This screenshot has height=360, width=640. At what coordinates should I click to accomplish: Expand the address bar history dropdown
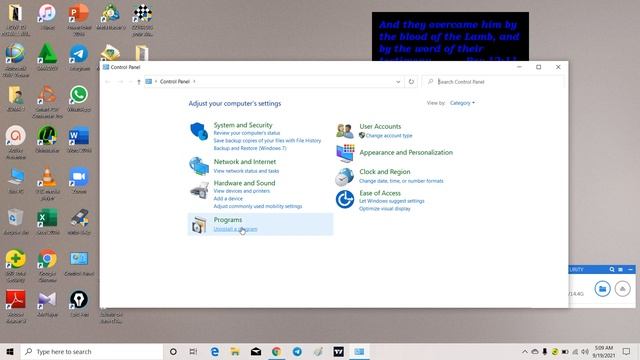[x=398, y=82]
